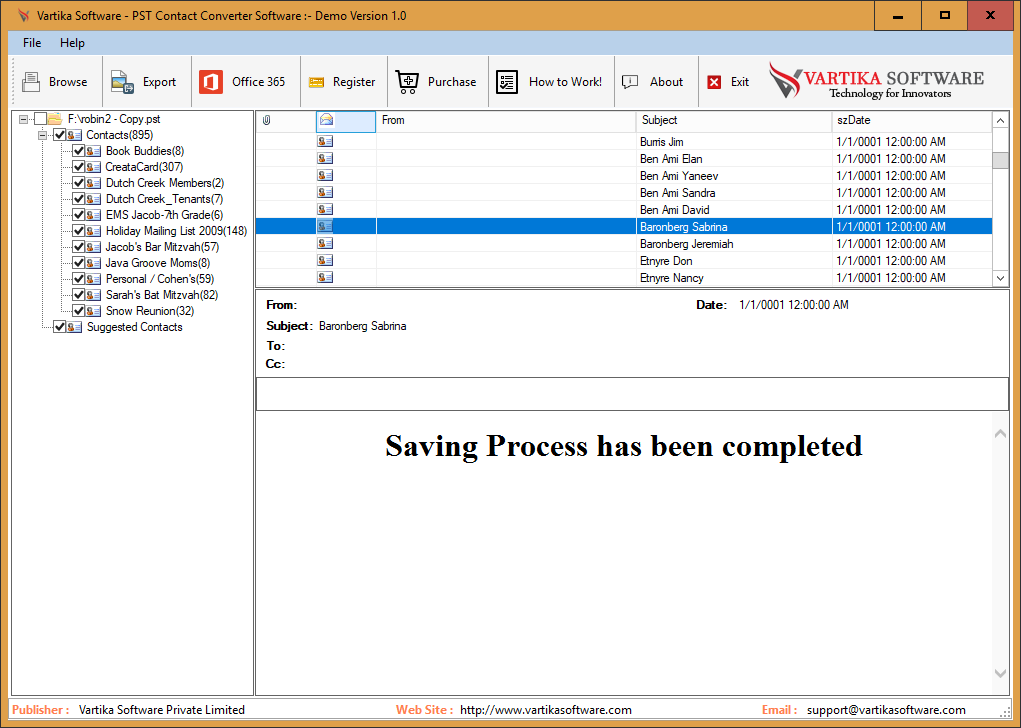Collapse the F:\robin2 - Copy.pst tree node
Image resolution: width=1021 pixels, height=728 pixels.
pos(23,119)
